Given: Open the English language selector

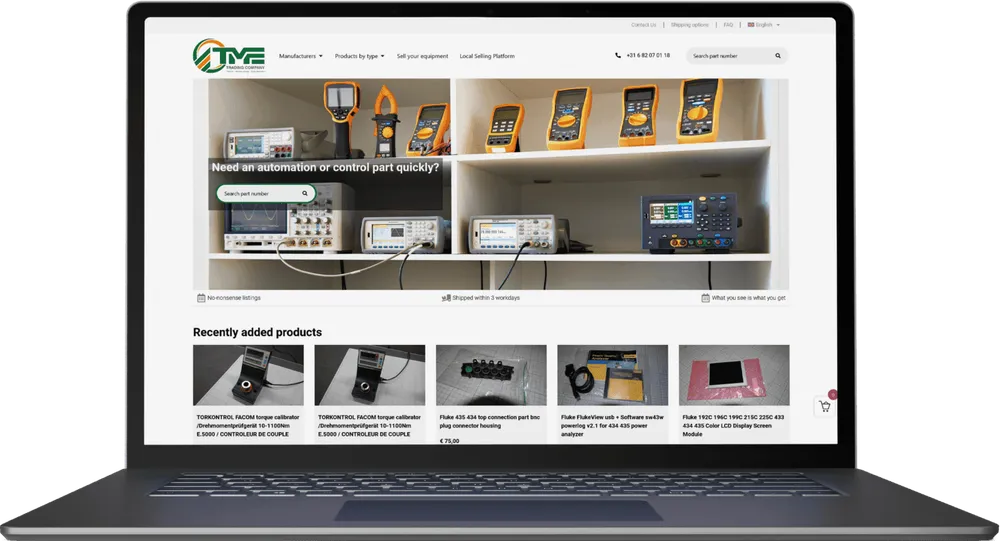Looking at the screenshot, I should (x=764, y=25).
